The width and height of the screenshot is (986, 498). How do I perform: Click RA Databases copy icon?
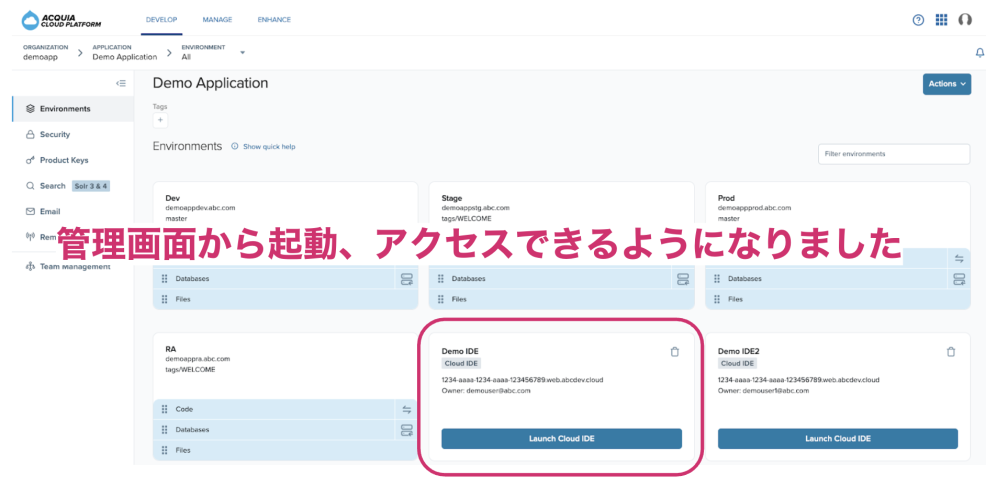406,430
